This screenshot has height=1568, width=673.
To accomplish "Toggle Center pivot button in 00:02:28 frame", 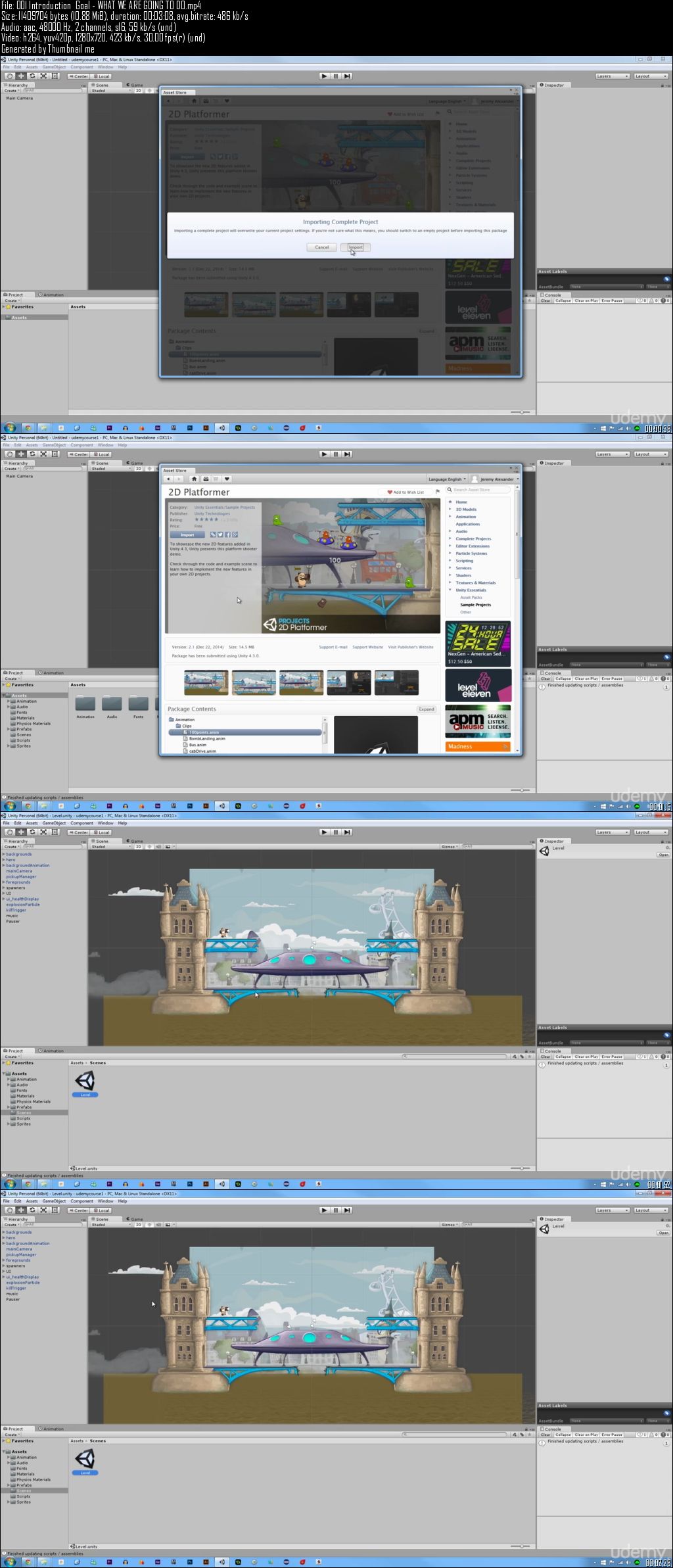I will [79, 1210].
